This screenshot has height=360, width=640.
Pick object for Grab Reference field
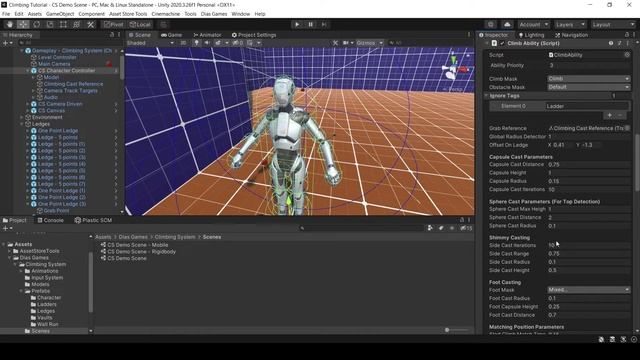[627, 128]
